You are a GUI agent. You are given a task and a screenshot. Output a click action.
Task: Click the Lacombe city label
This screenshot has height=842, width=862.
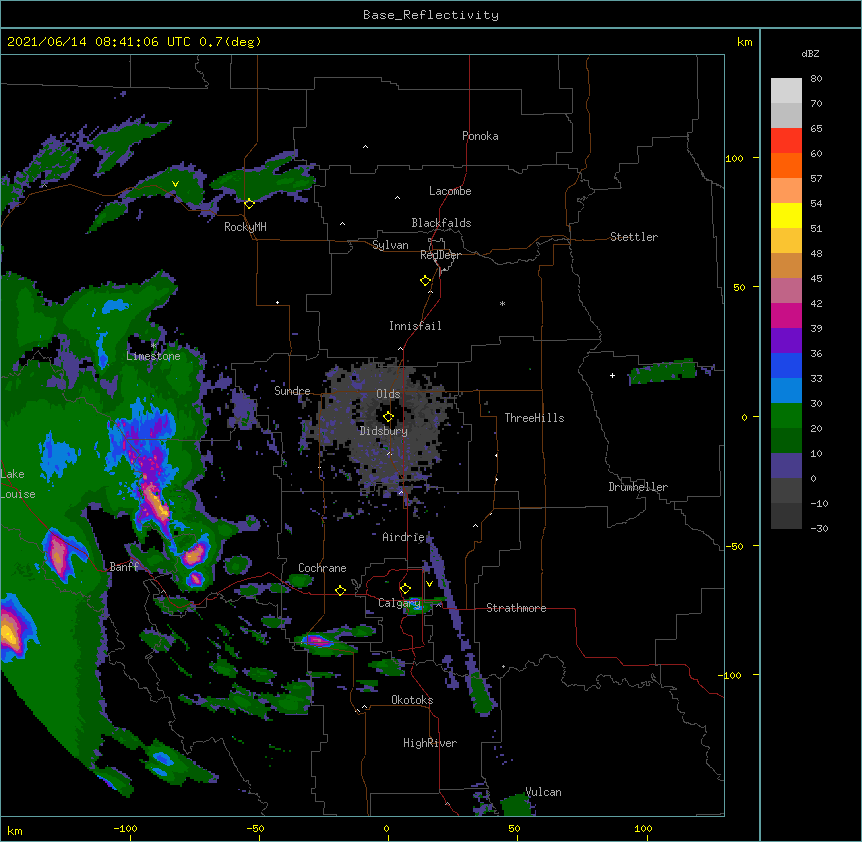coord(450,191)
